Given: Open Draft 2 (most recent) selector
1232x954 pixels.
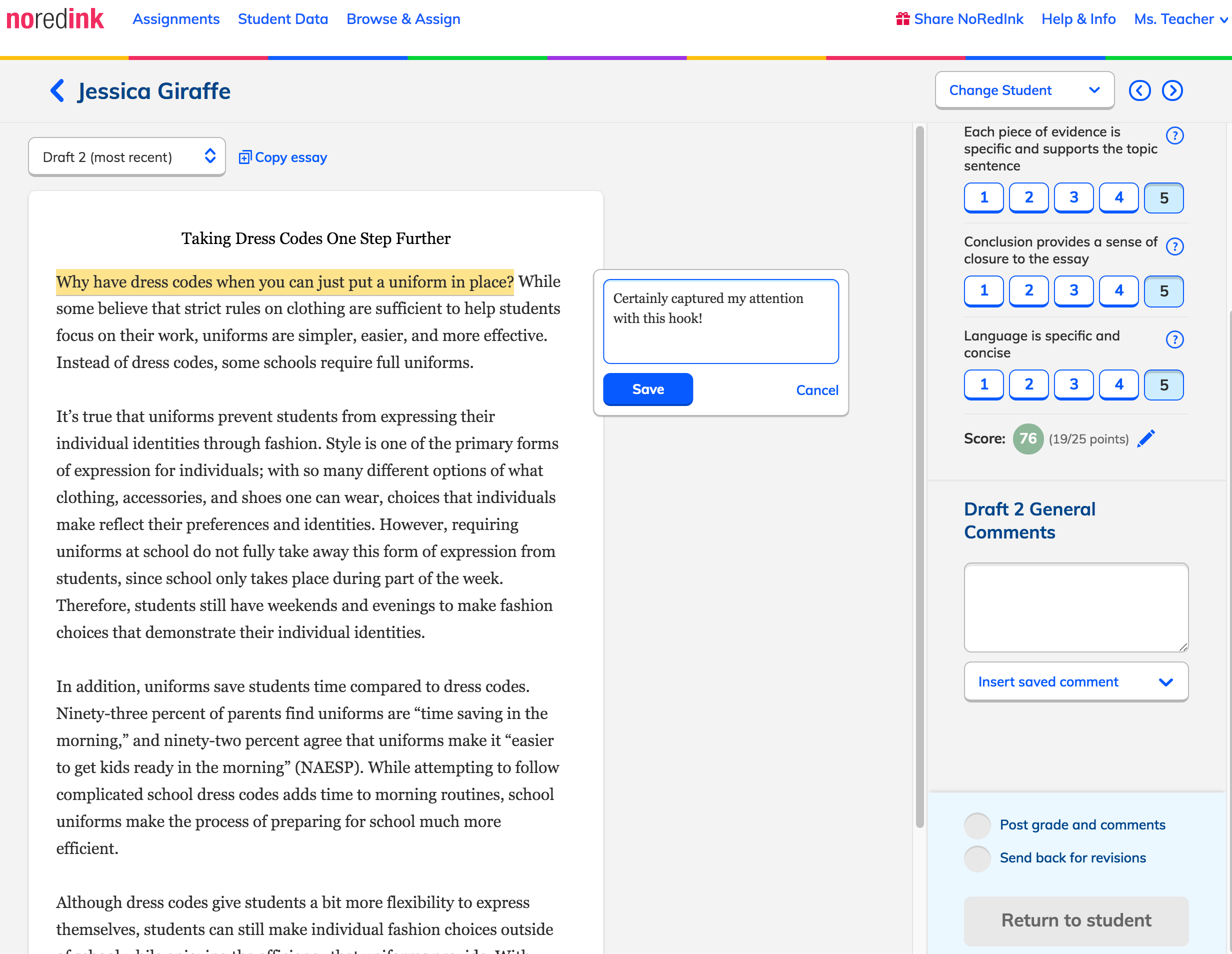Looking at the screenshot, I should coord(127,157).
